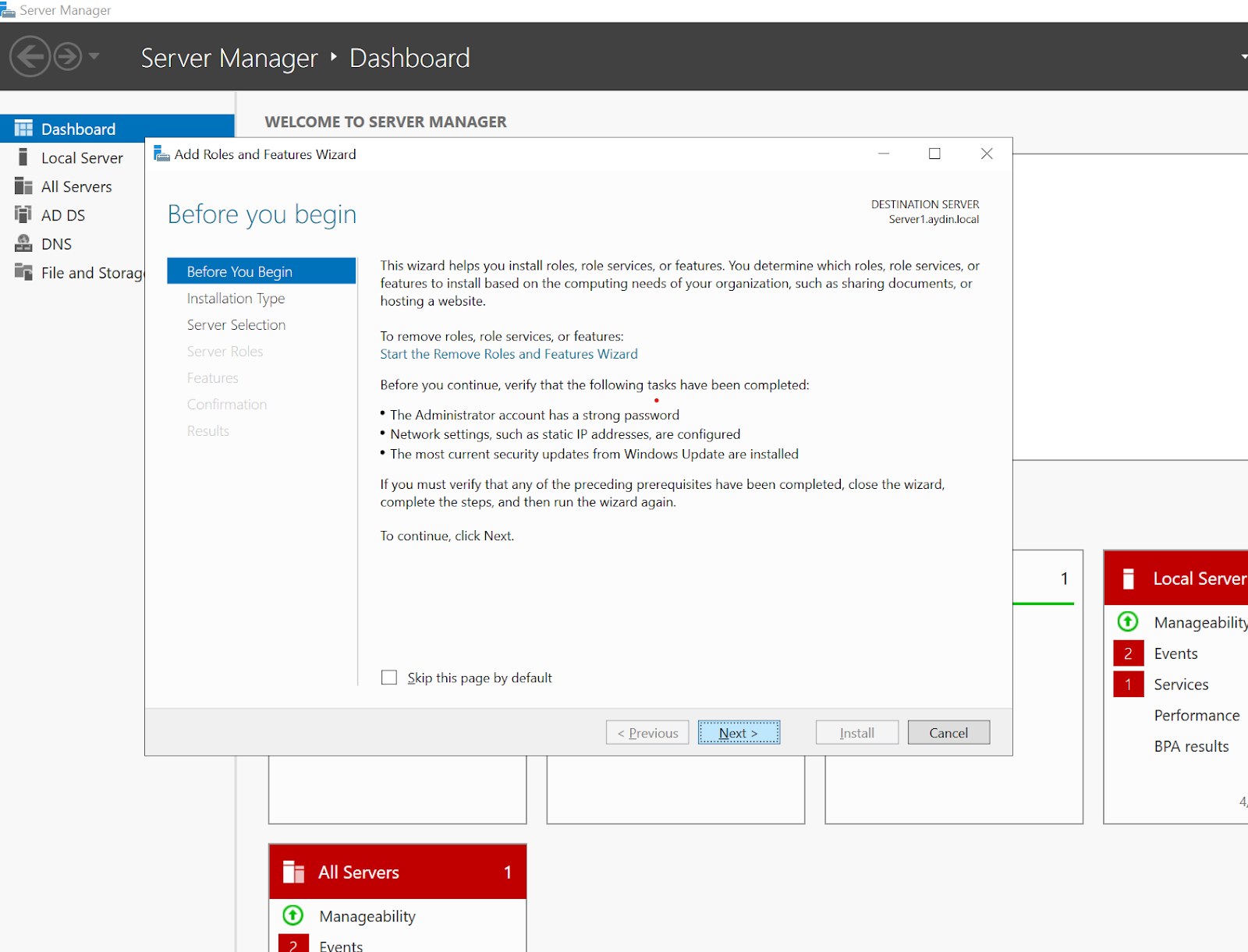Image resolution: width=1248 pixels, height=952 pixels.
Task: Click the wizard title bar icon
Action: pos(161,154)
